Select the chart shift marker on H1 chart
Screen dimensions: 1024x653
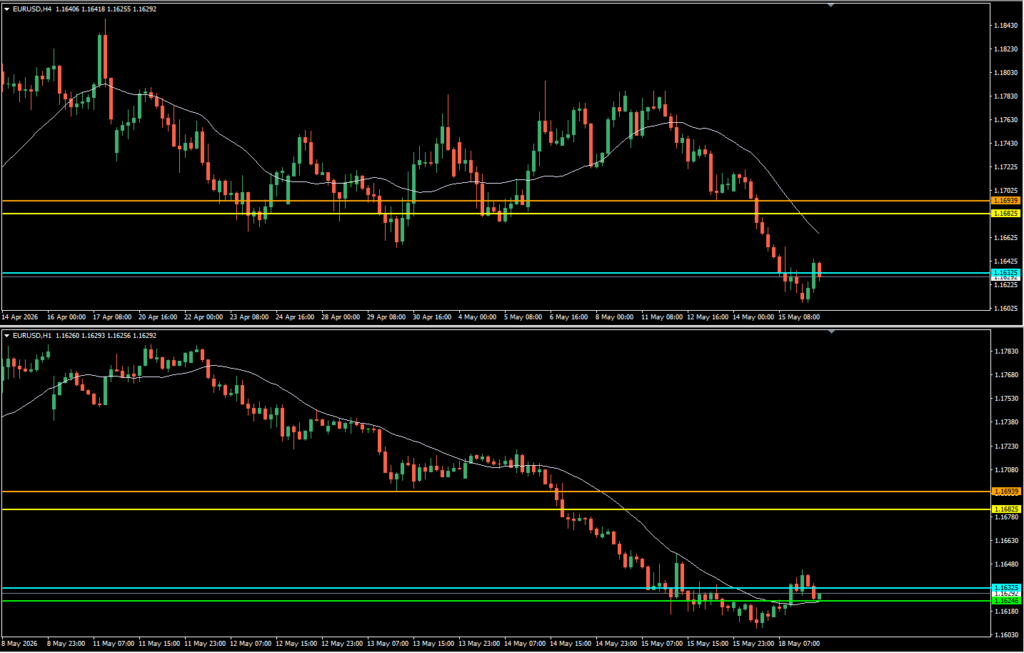point(831,332)
